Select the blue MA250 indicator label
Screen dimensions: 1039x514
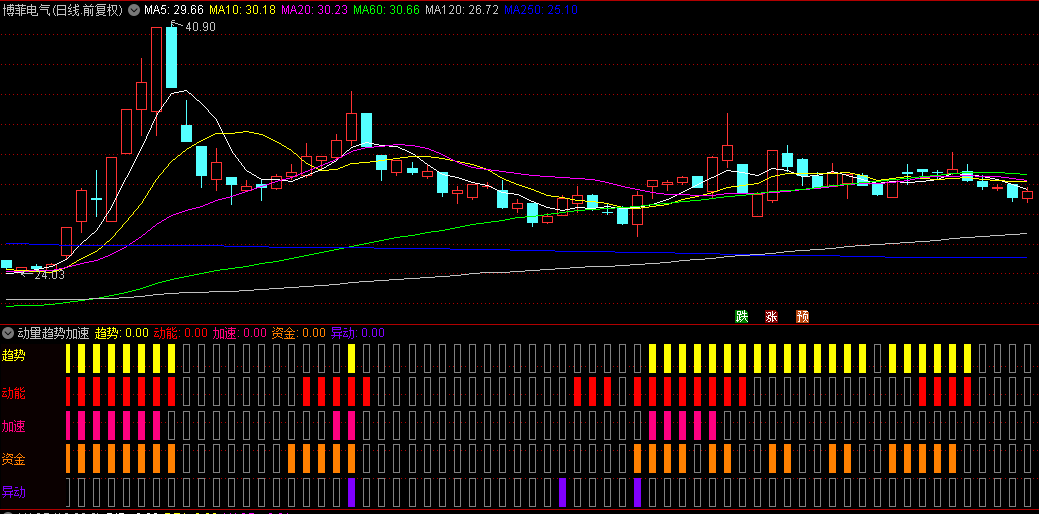[x=541, y=9]
